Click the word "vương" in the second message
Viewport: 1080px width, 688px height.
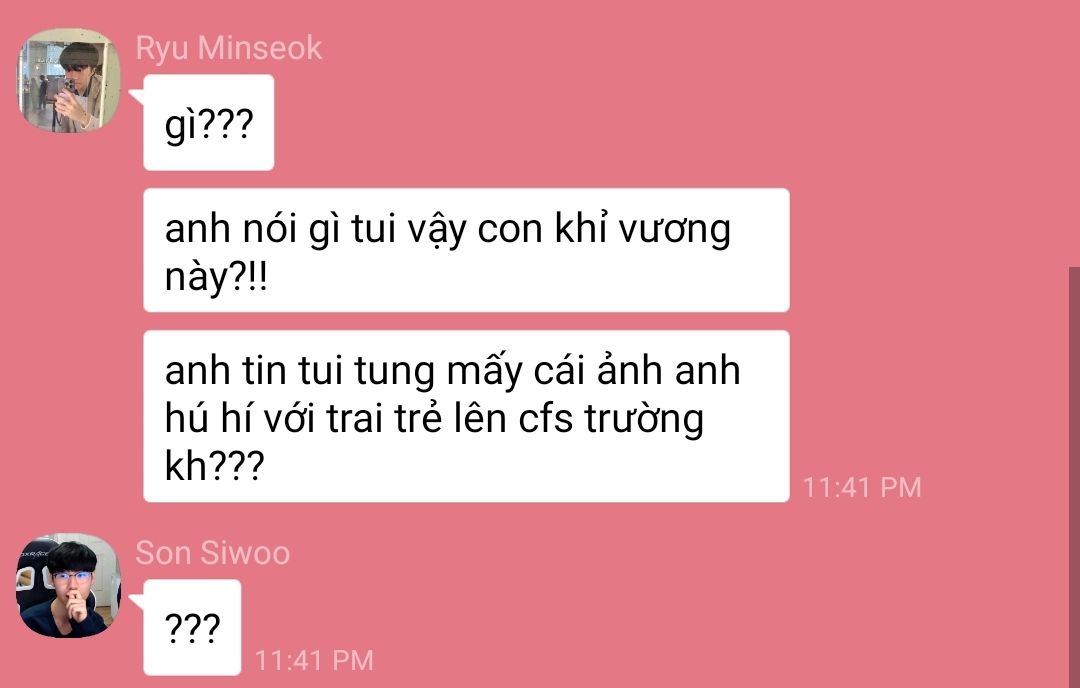click(x=674, y=230)
